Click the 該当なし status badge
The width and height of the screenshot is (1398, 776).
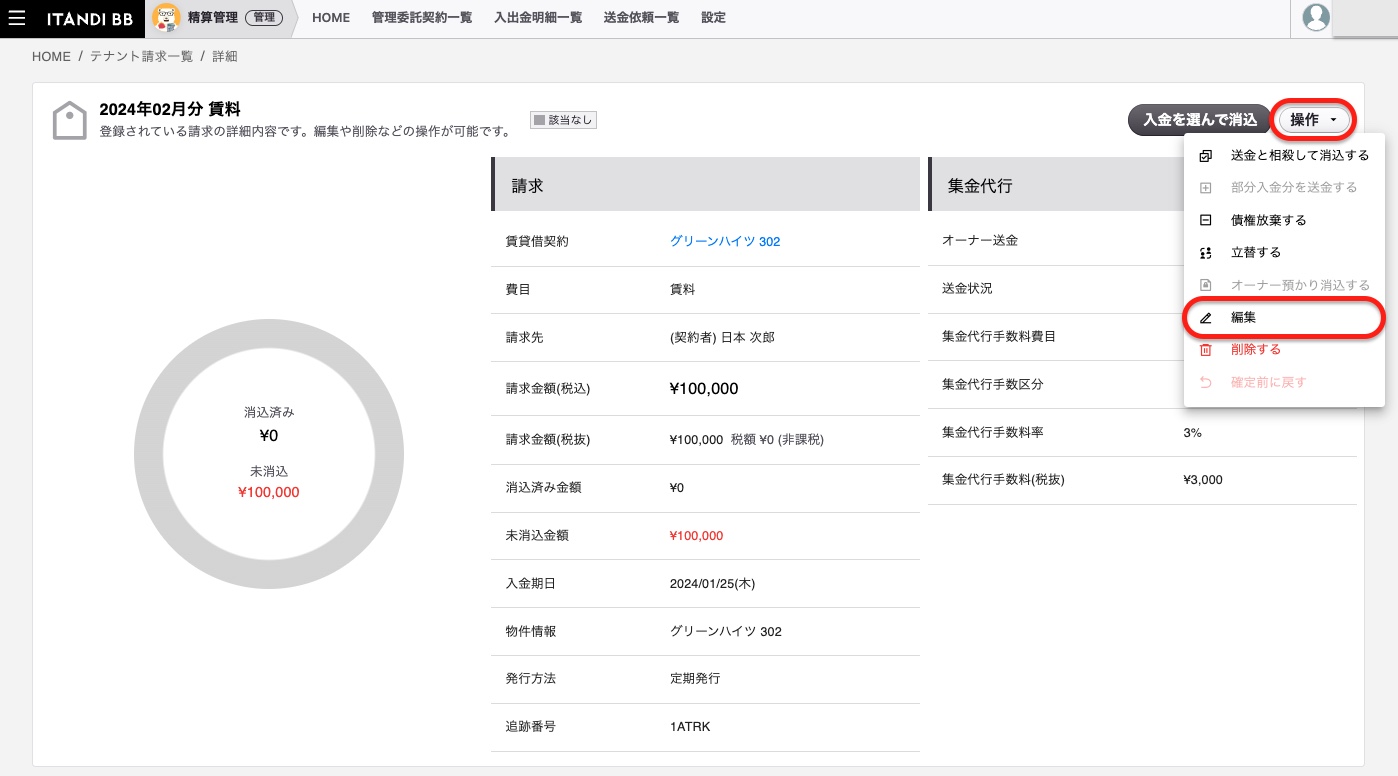pyautogui.click(x=563, y=120)
